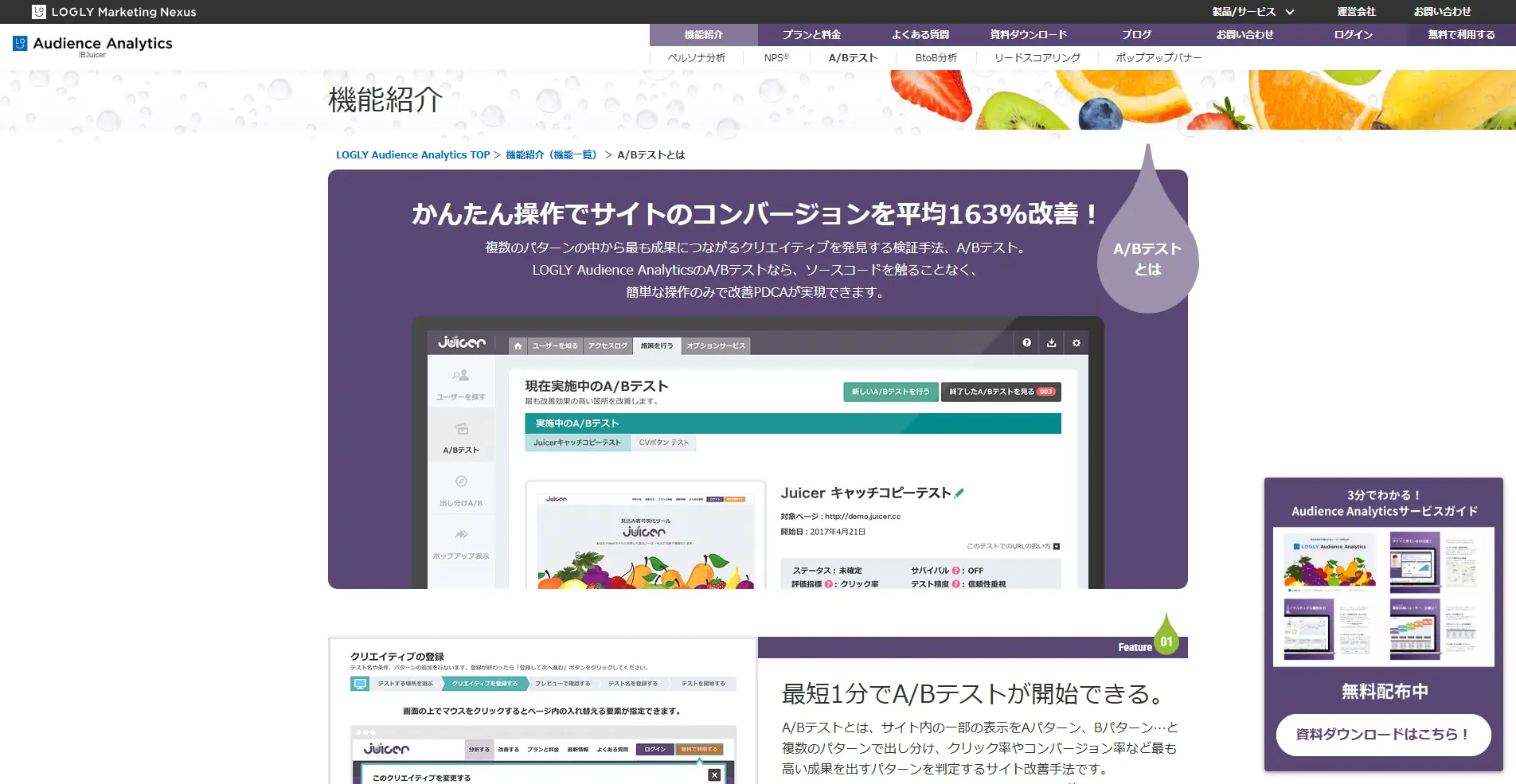Click the Juicer site preview thumbnail

[x=646, y=535]
